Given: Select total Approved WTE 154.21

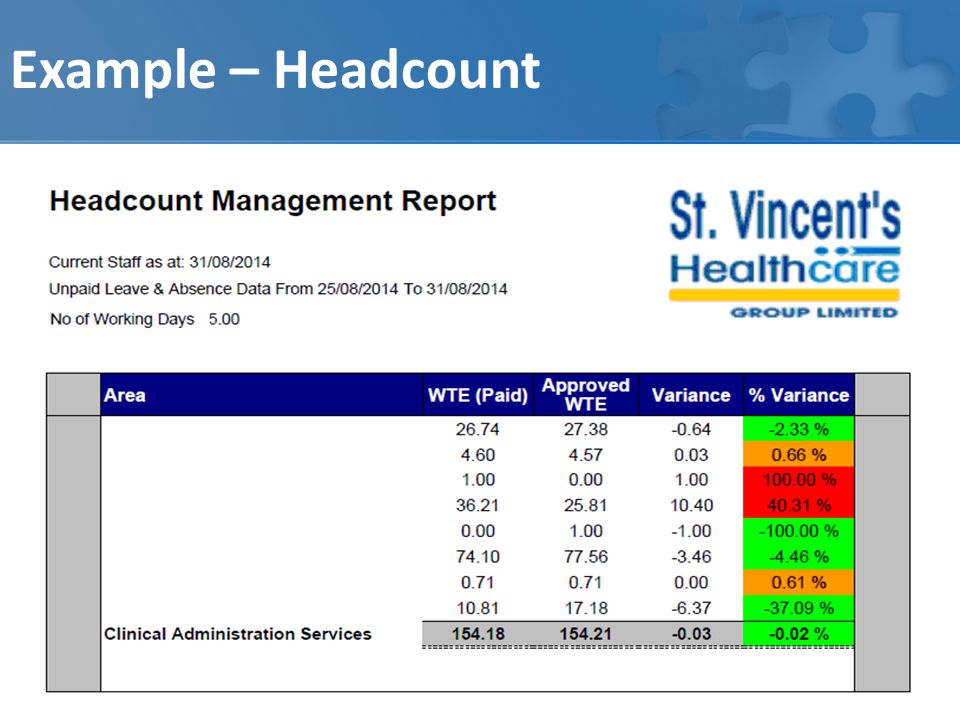Looking at the screenshot, I should [586, 634].
